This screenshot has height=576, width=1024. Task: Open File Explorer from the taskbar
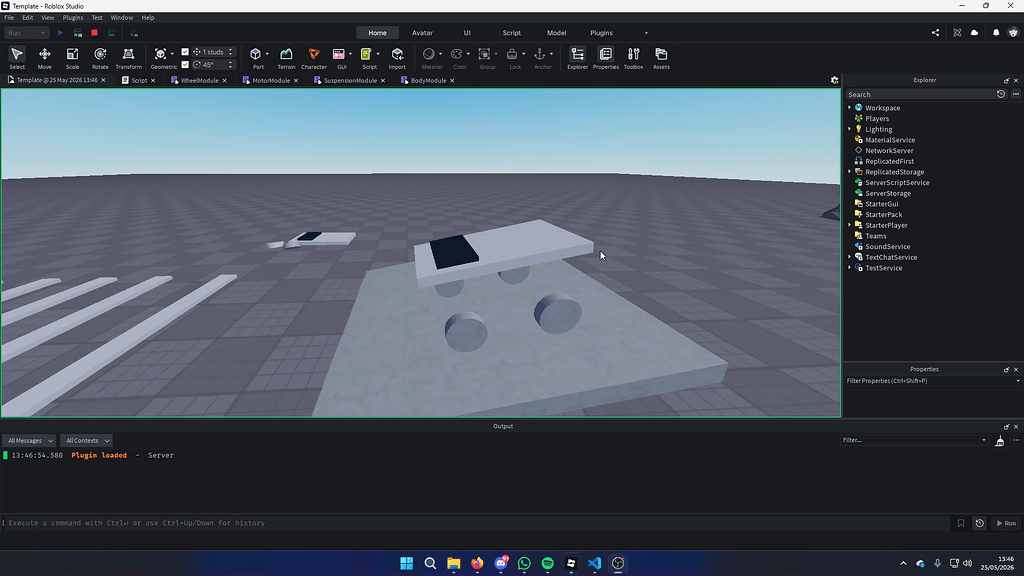click(x=453, y=563)
